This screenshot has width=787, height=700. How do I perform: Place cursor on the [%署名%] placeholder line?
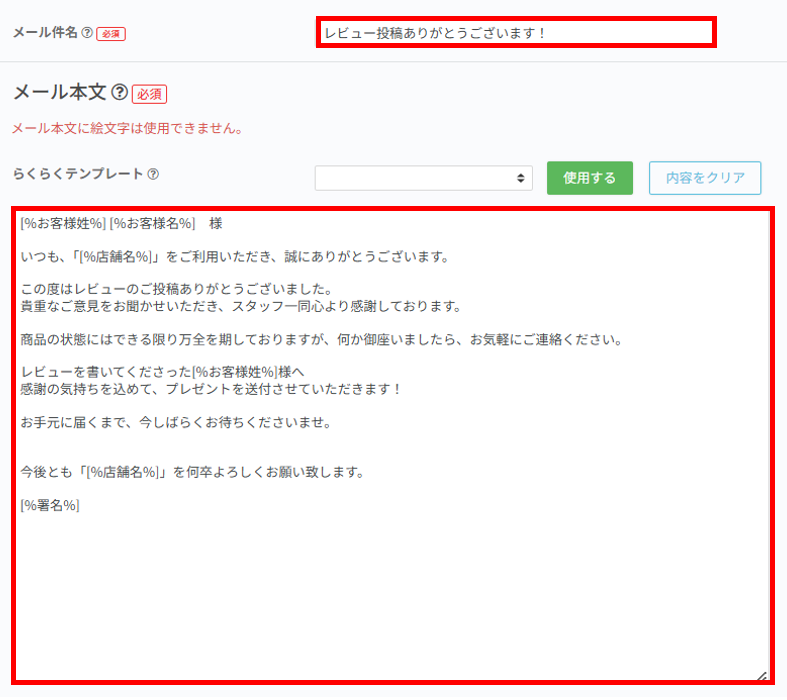tap(50, 505)
